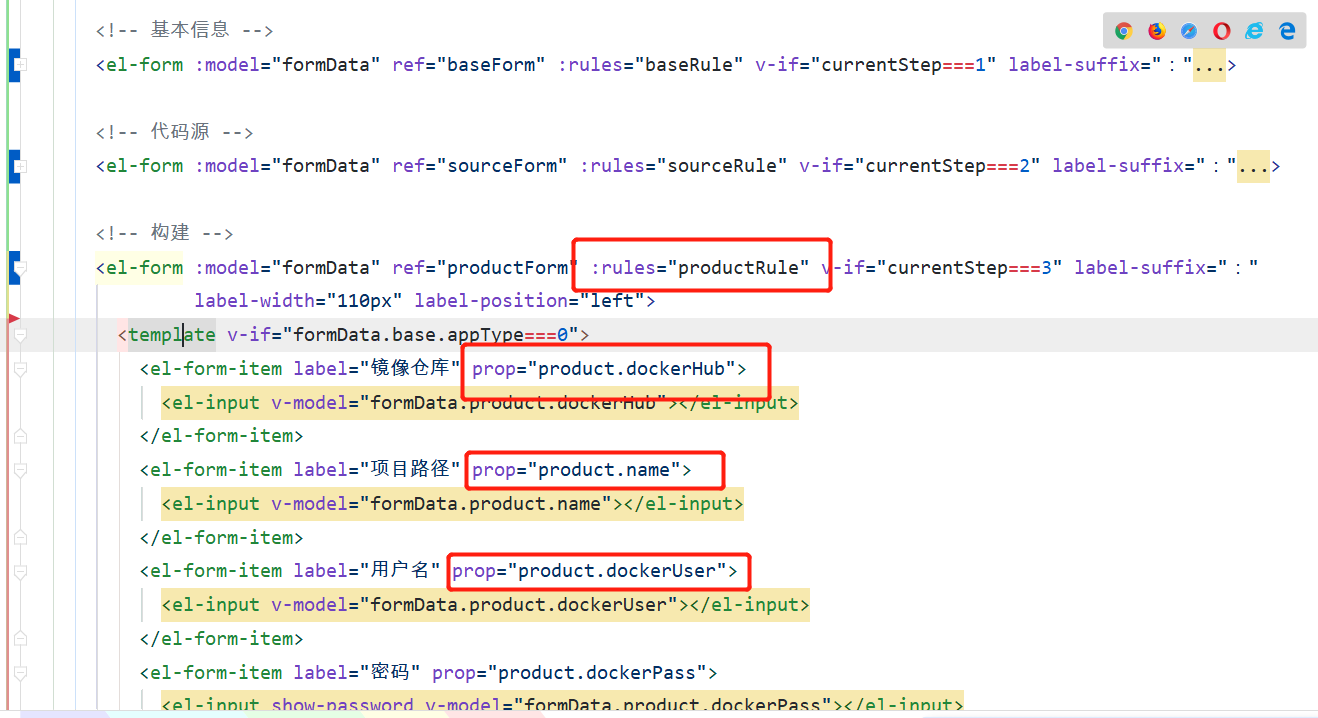The image size is (1318, 718).
Task: Click closing el-form-item tag after product.name input
Action: click(x=221, y=537)
